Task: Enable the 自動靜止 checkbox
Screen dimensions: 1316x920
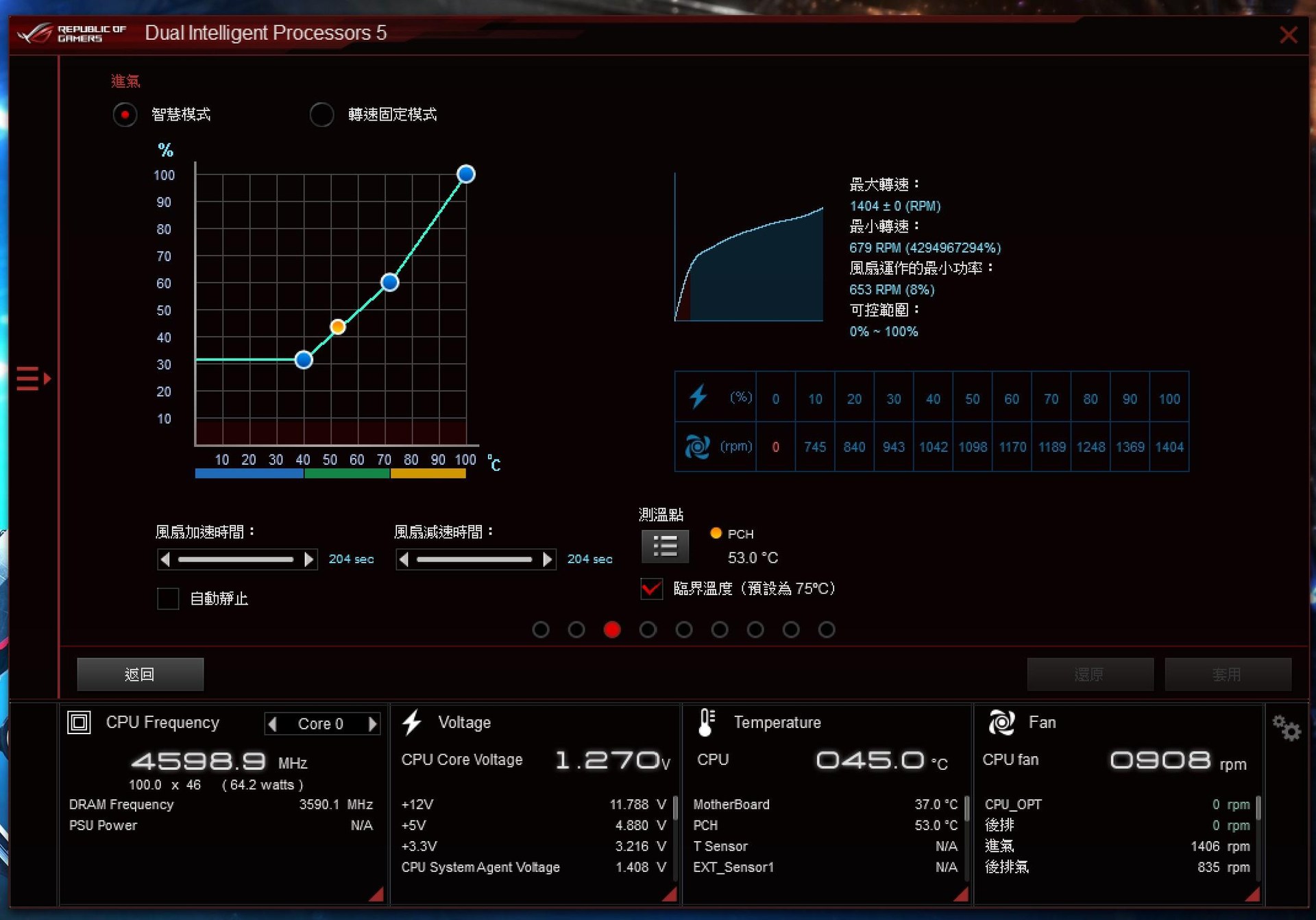Action: (167, 598)
